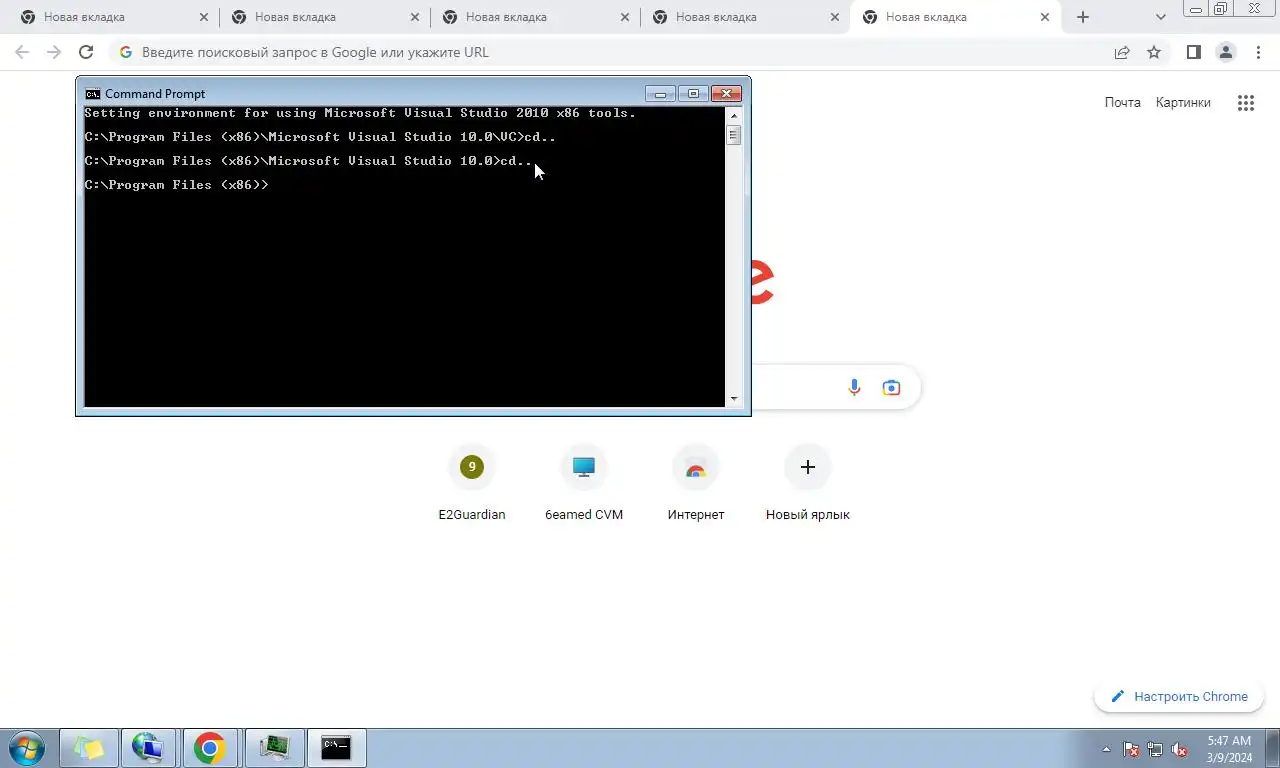Open the Интернет shortcut tile
The width and height of the screenshot is (1280, 768).
click(x=696, y=484)
